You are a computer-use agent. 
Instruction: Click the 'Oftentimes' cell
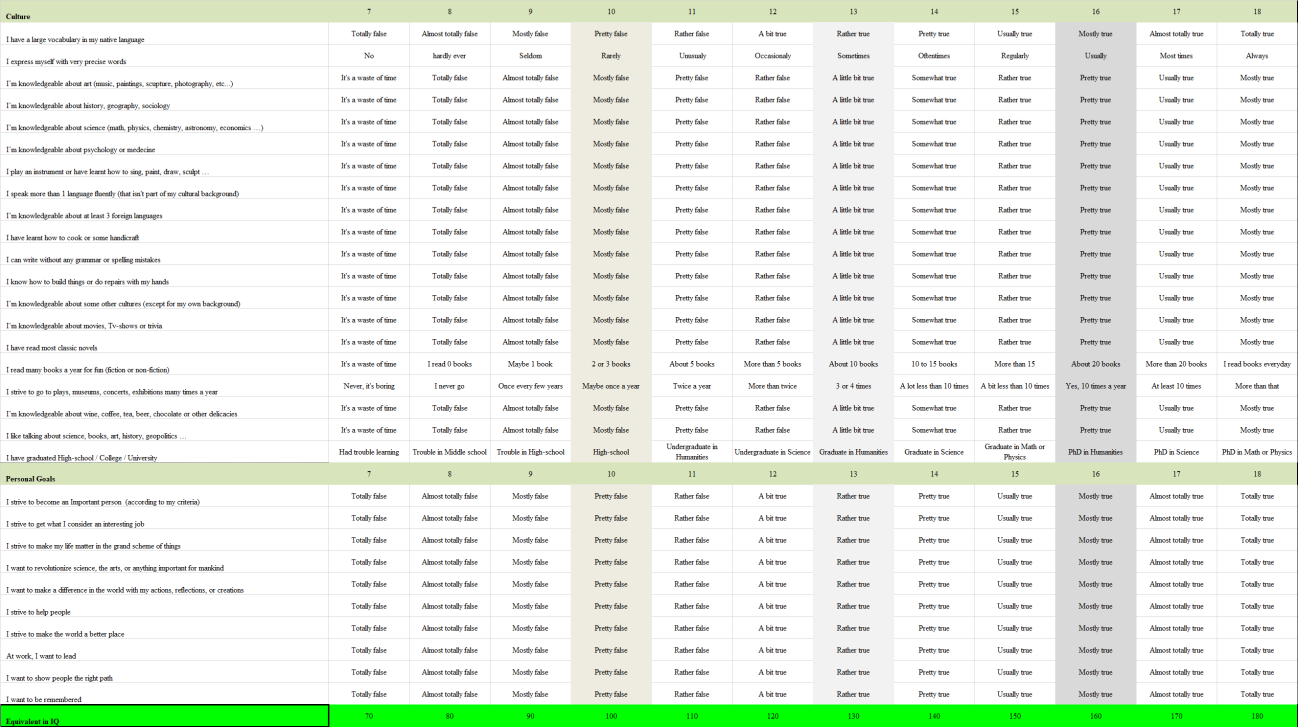point(933,56)
